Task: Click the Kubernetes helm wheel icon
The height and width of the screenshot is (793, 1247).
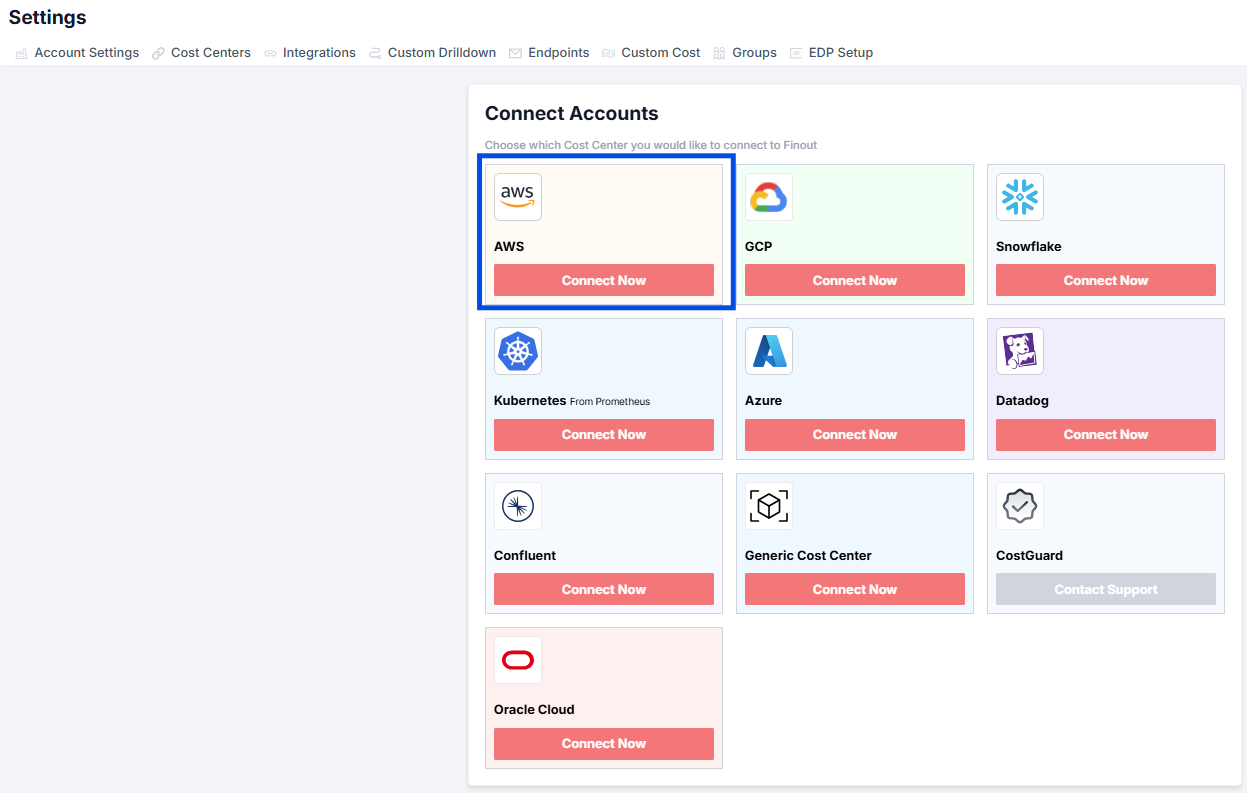Action: click(x=518, y=351)
